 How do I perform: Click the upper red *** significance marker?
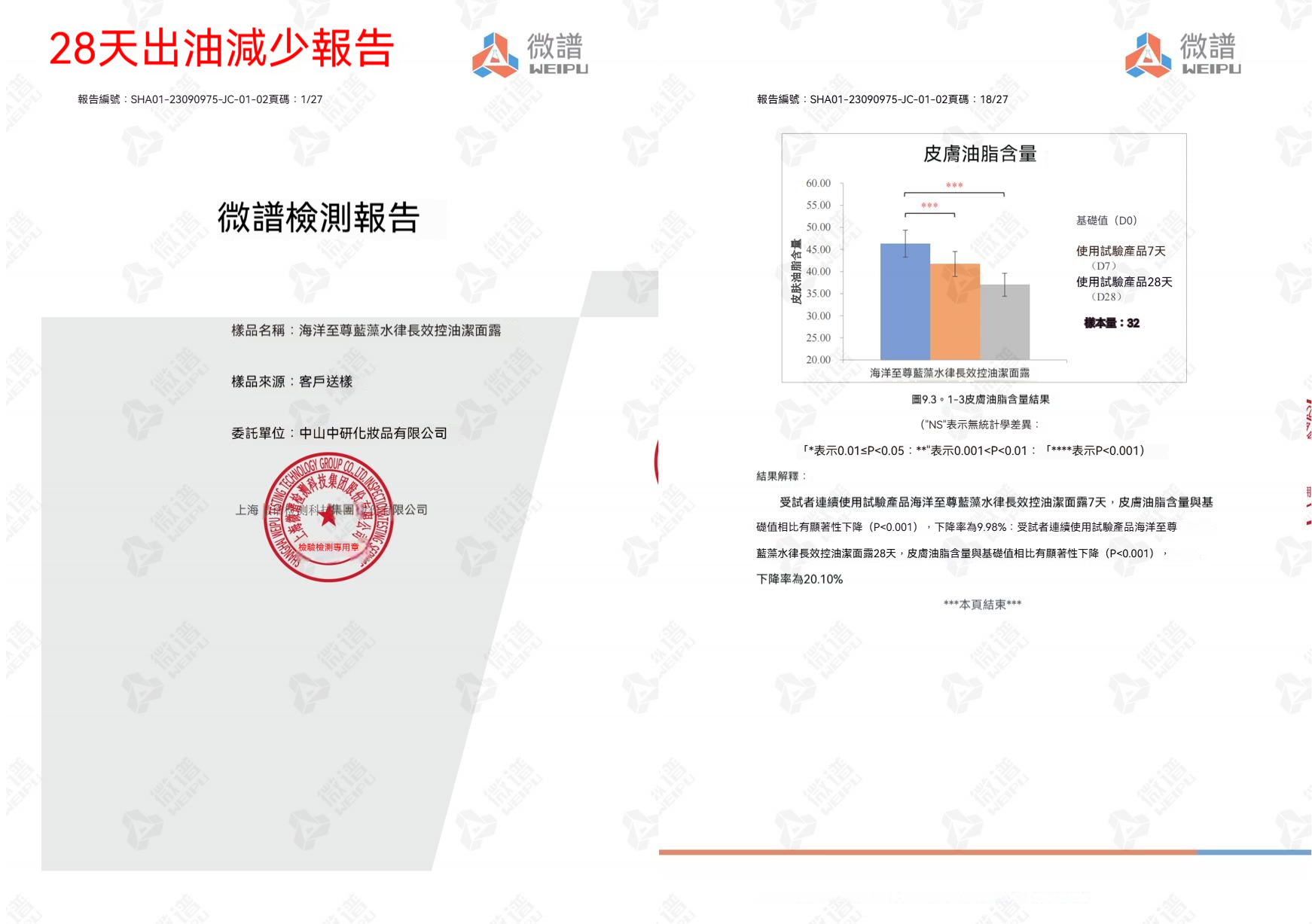pos(953,185)
